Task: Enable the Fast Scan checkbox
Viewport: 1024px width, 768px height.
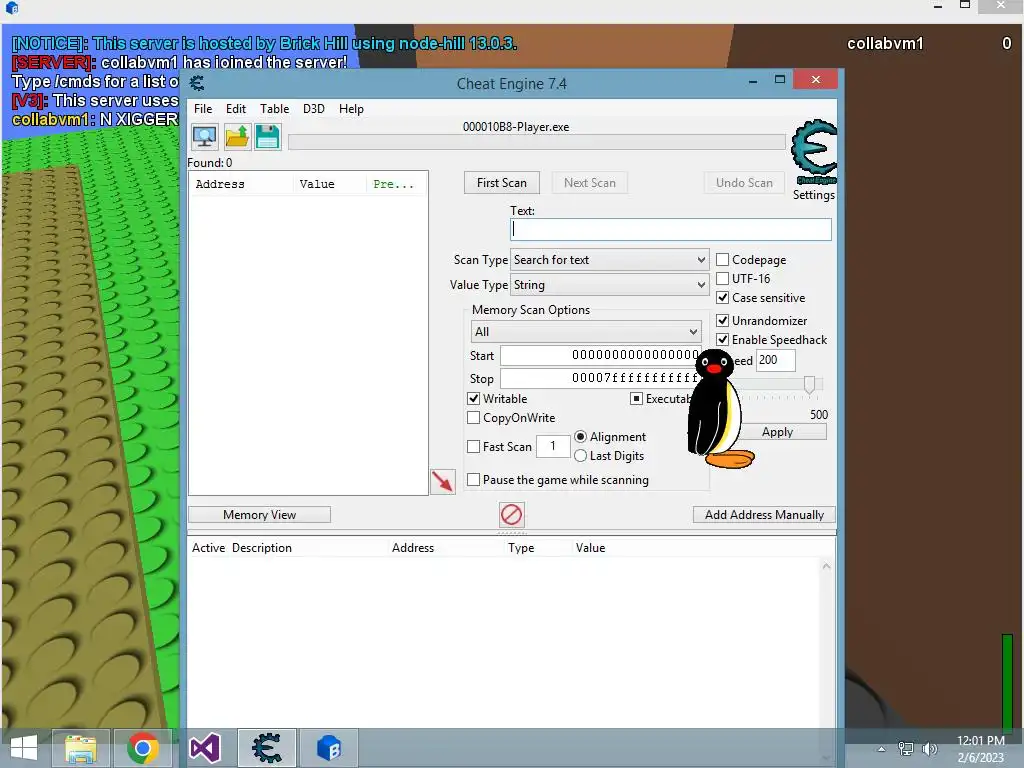Action: [x=473, y=447]
